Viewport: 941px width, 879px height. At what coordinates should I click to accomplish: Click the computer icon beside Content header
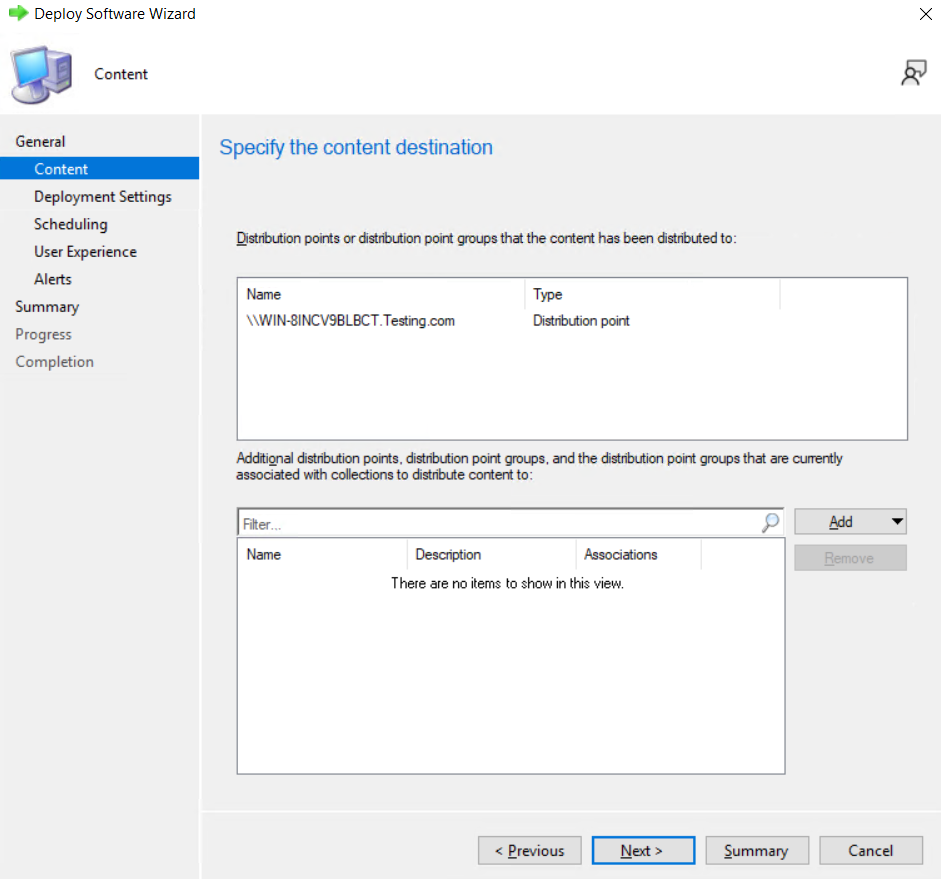[x=41, y=74]
